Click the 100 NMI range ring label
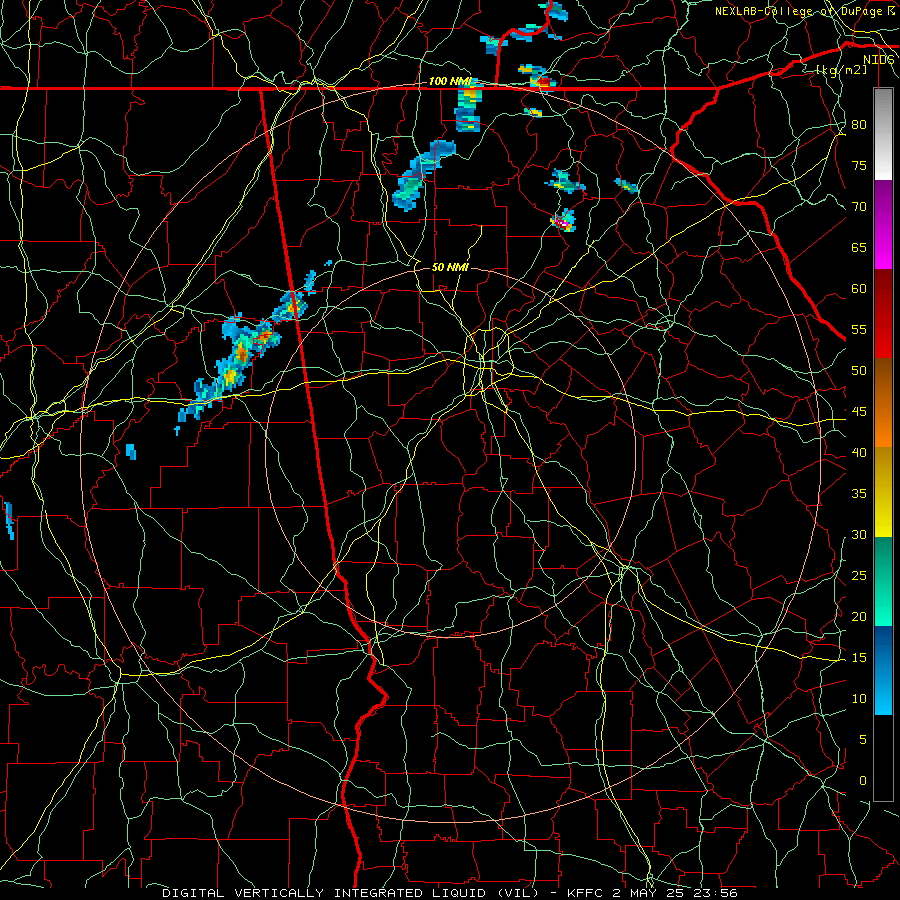900x900 pixels. 451,82
